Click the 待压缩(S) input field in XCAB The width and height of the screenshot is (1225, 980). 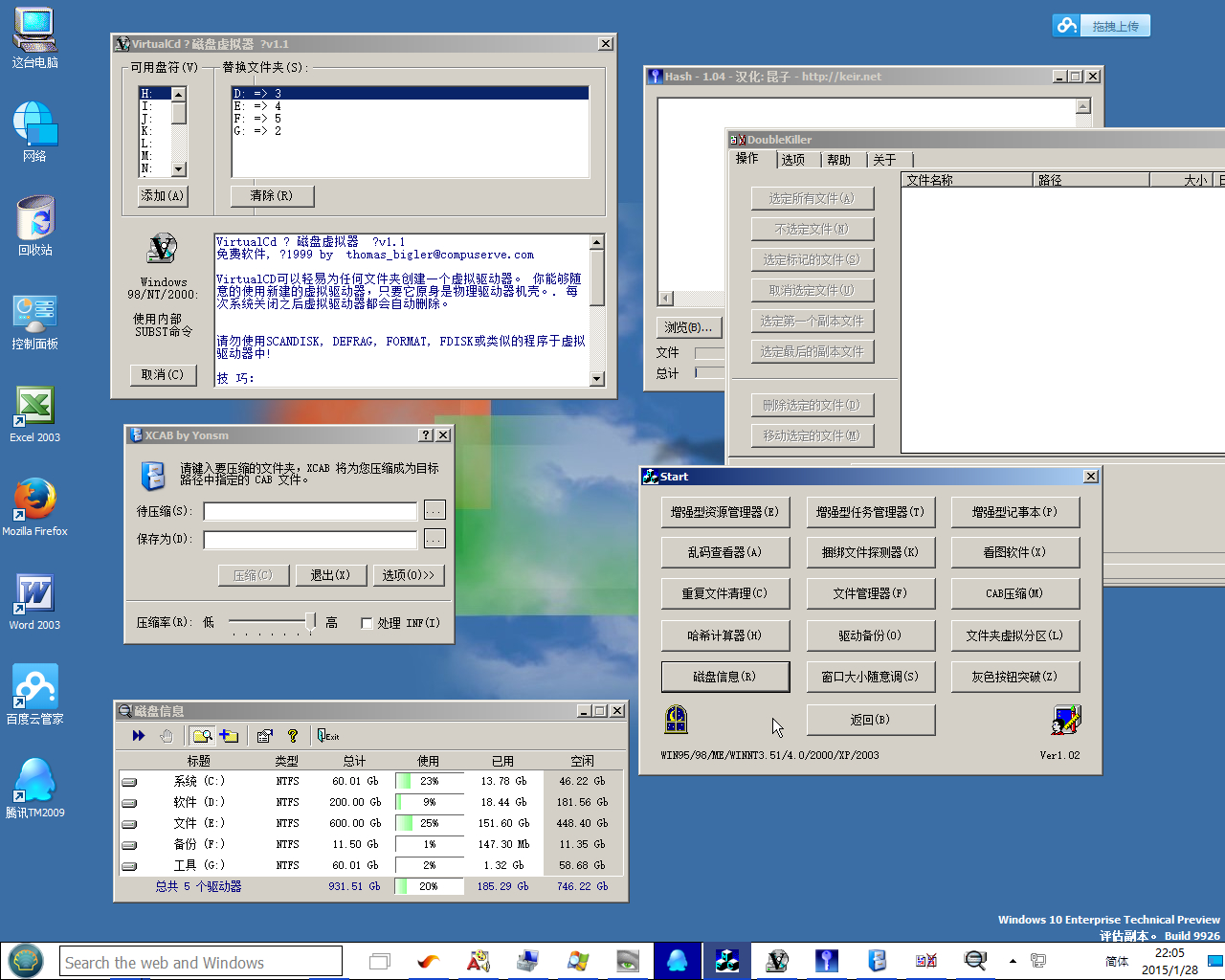[x=311, y=511]
